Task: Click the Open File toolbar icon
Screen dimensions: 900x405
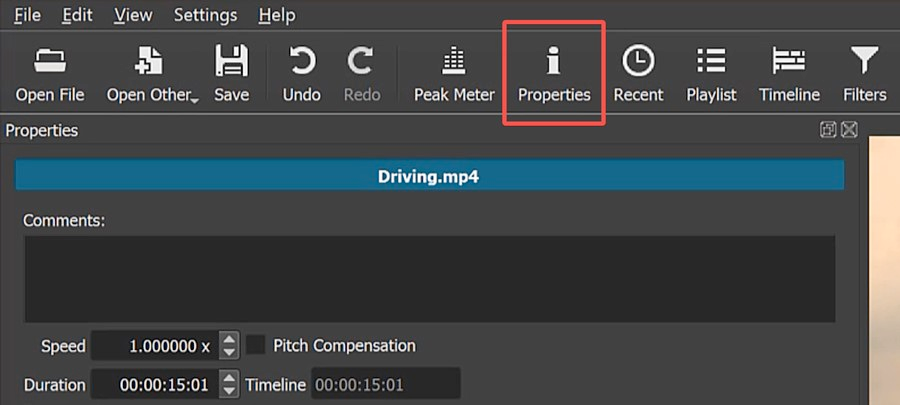Action: click(x=49, y=75)
